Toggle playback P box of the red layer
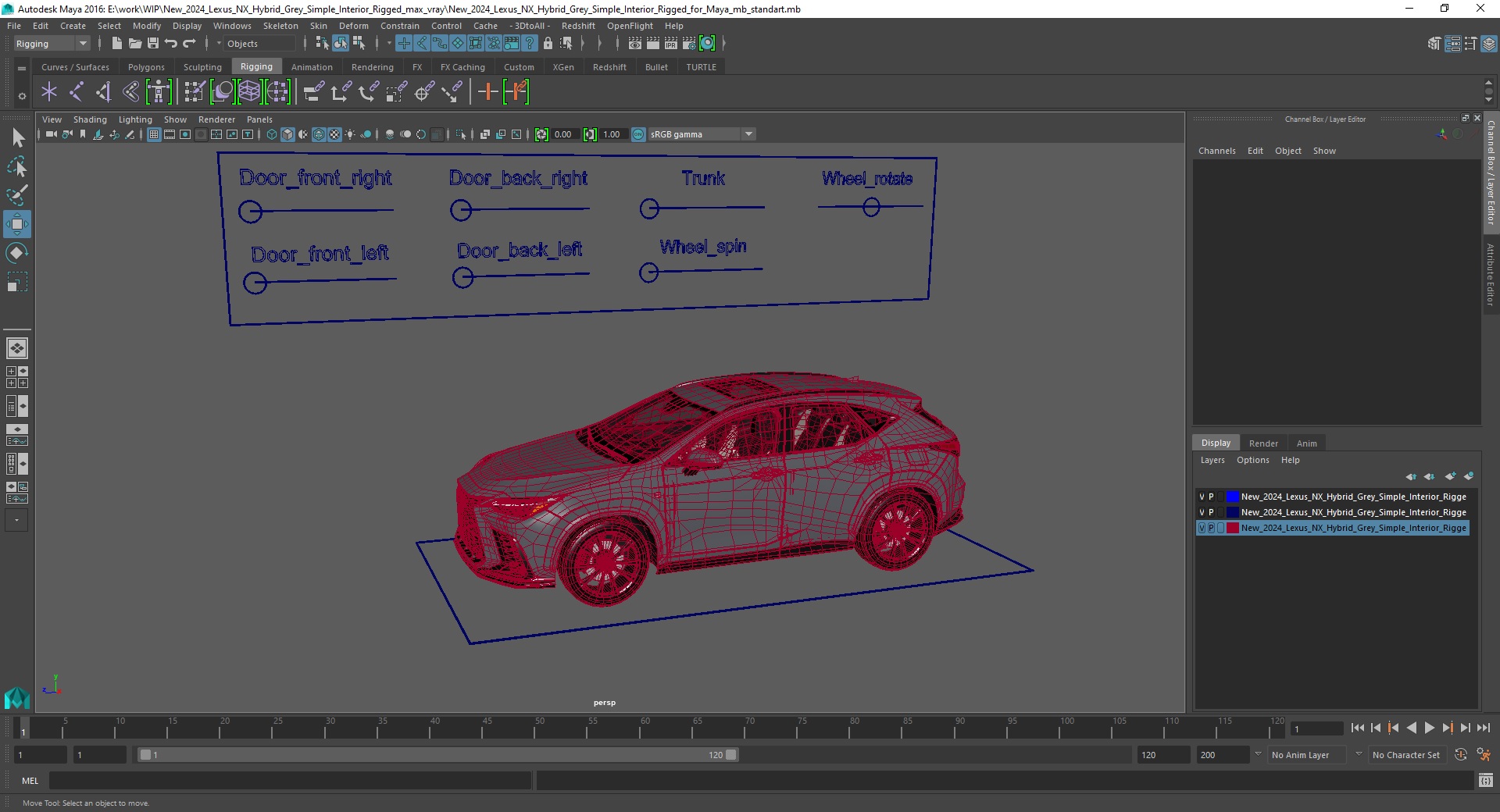 (x=1211, y=528)
